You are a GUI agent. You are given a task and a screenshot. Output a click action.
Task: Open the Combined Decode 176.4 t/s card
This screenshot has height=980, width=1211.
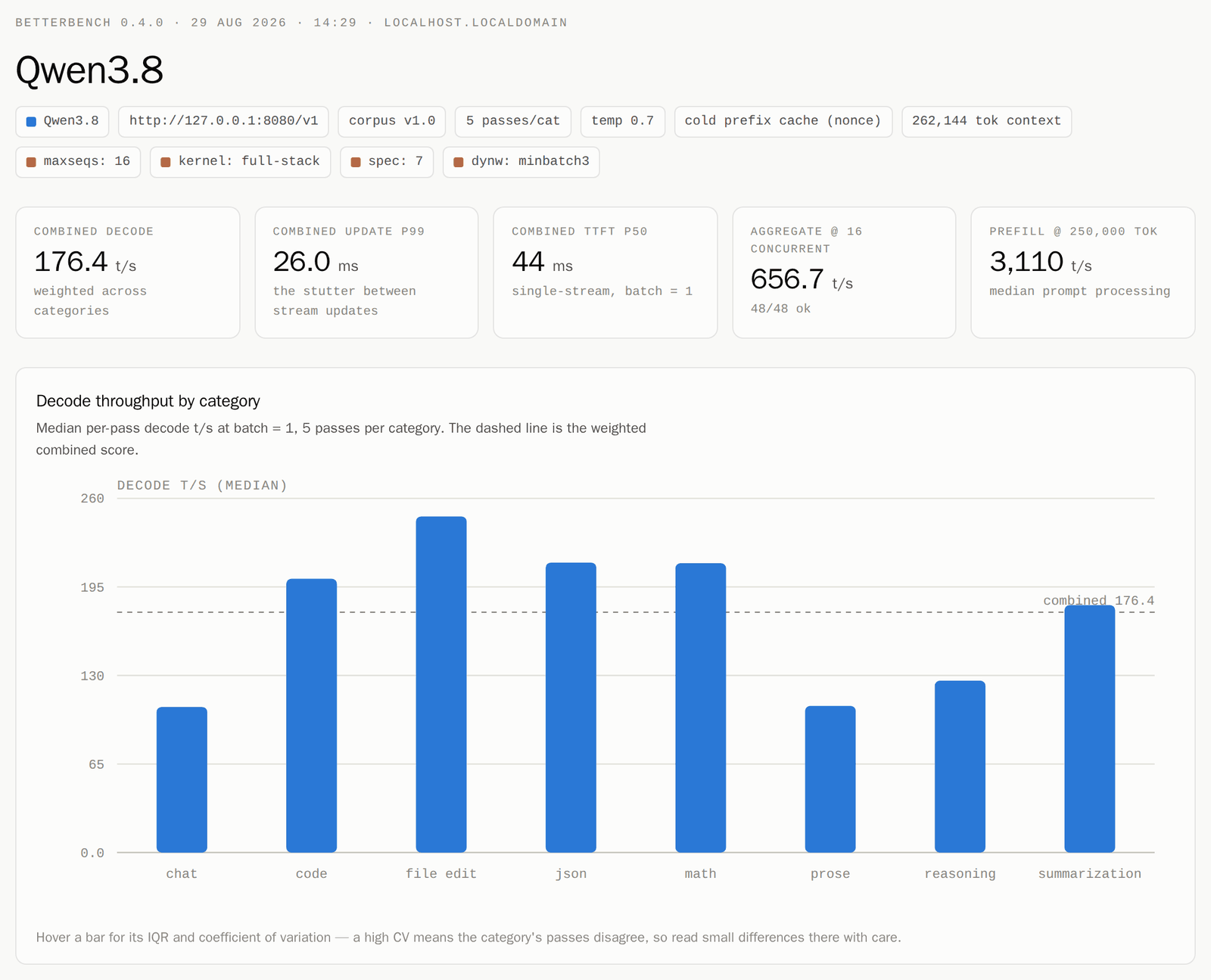pos(128,272)
